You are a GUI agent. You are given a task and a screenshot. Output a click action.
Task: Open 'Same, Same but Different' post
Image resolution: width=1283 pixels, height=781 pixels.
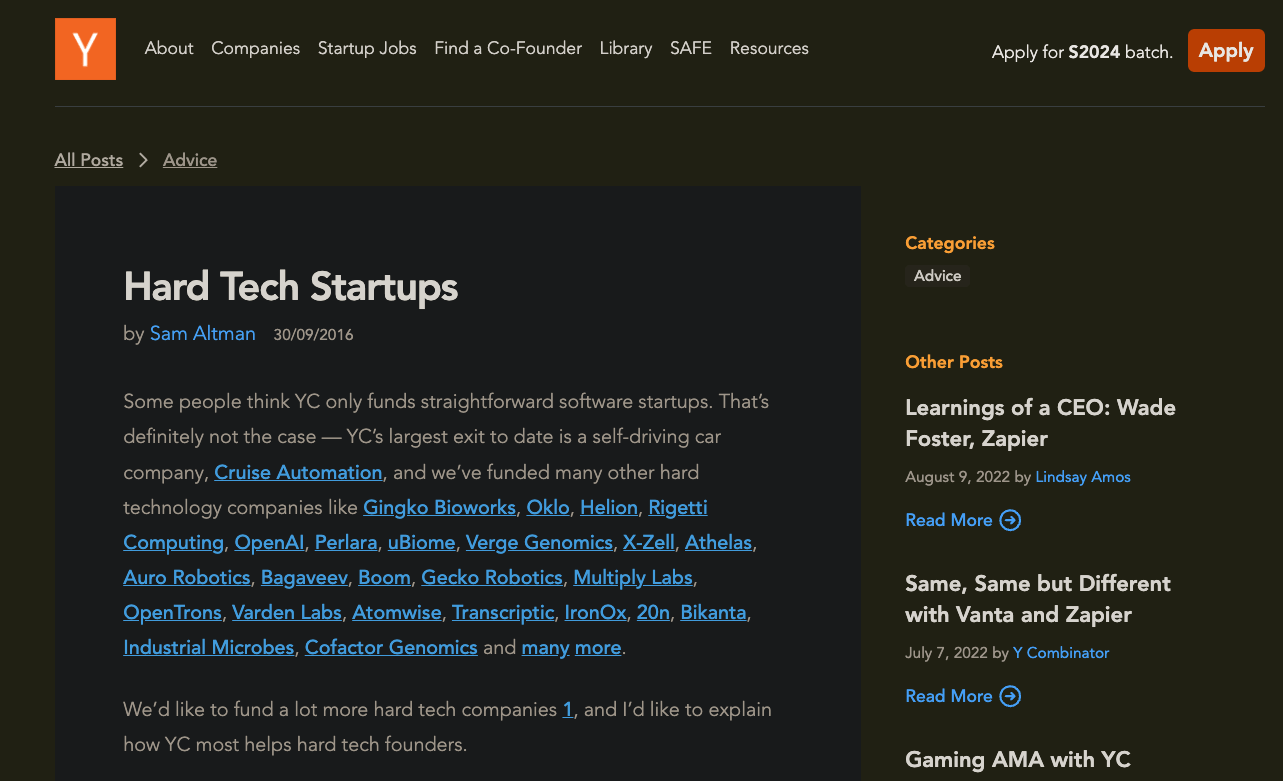1038,599
